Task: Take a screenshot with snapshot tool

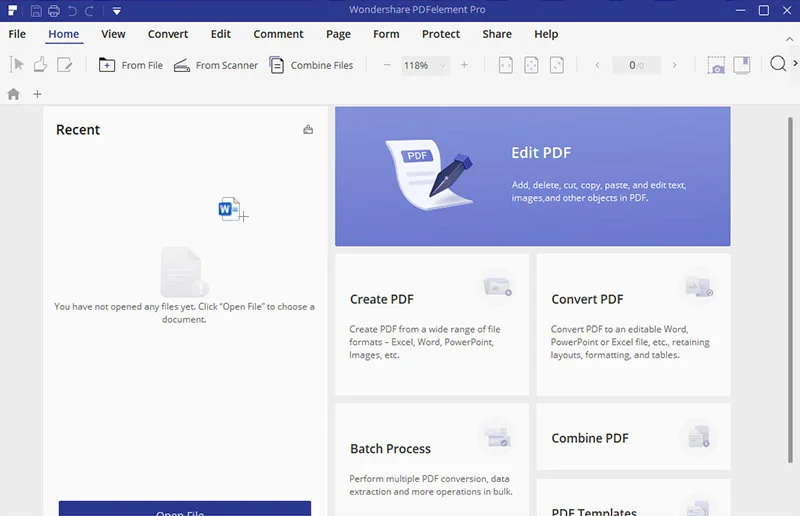Action: click(x=716, y=65)
